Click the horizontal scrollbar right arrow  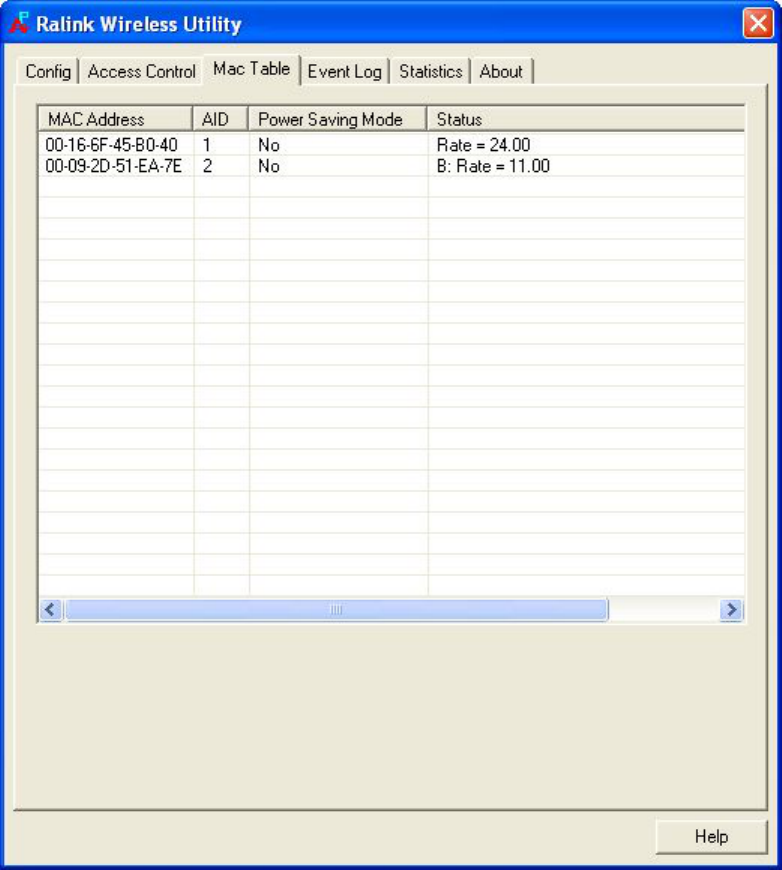(x=731, y=610)
